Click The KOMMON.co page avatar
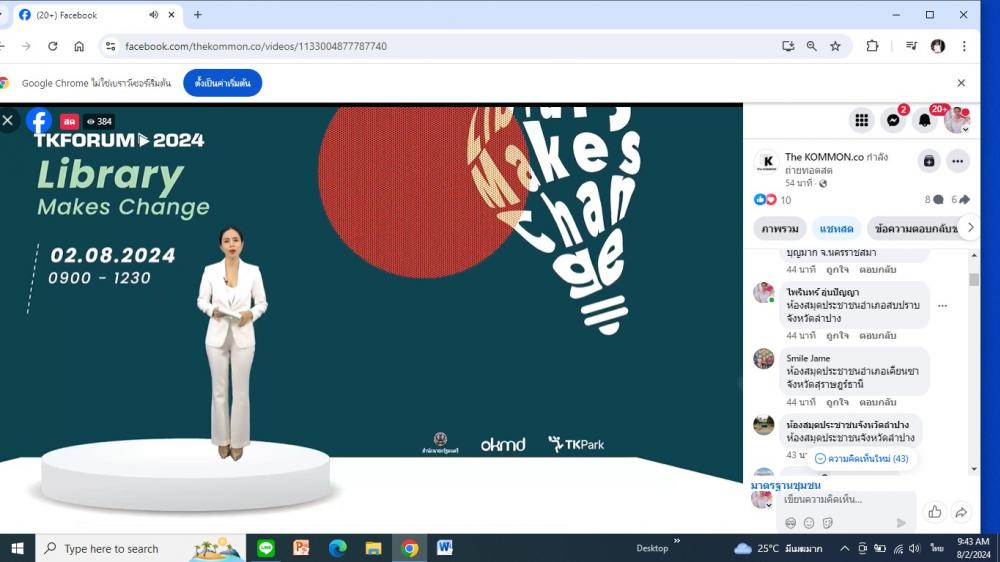The height and width of the screenshot is (562, 1000). tap(767, 161)
